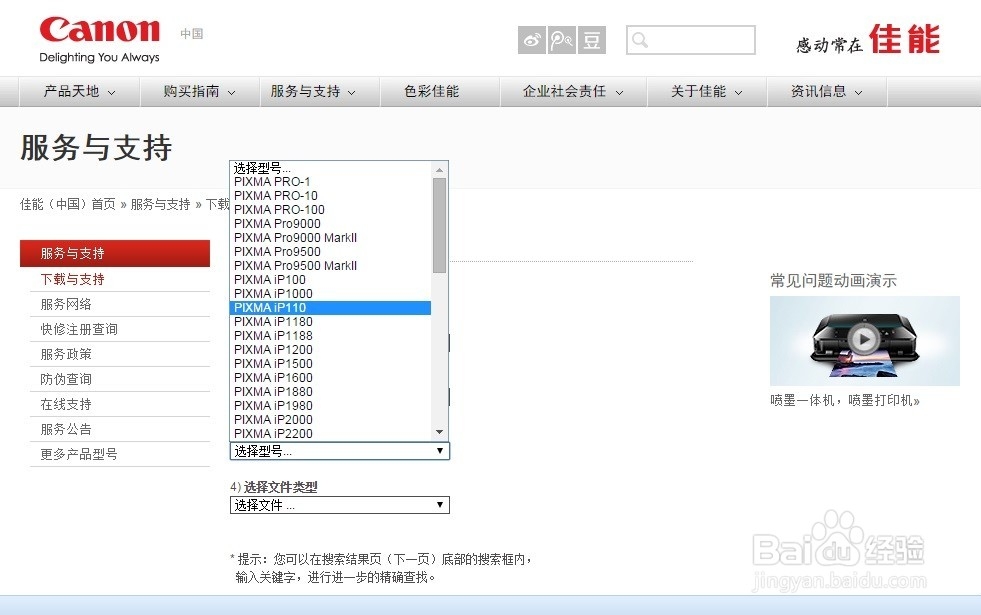Open the Weibo social icon

(x=532, y=40)
